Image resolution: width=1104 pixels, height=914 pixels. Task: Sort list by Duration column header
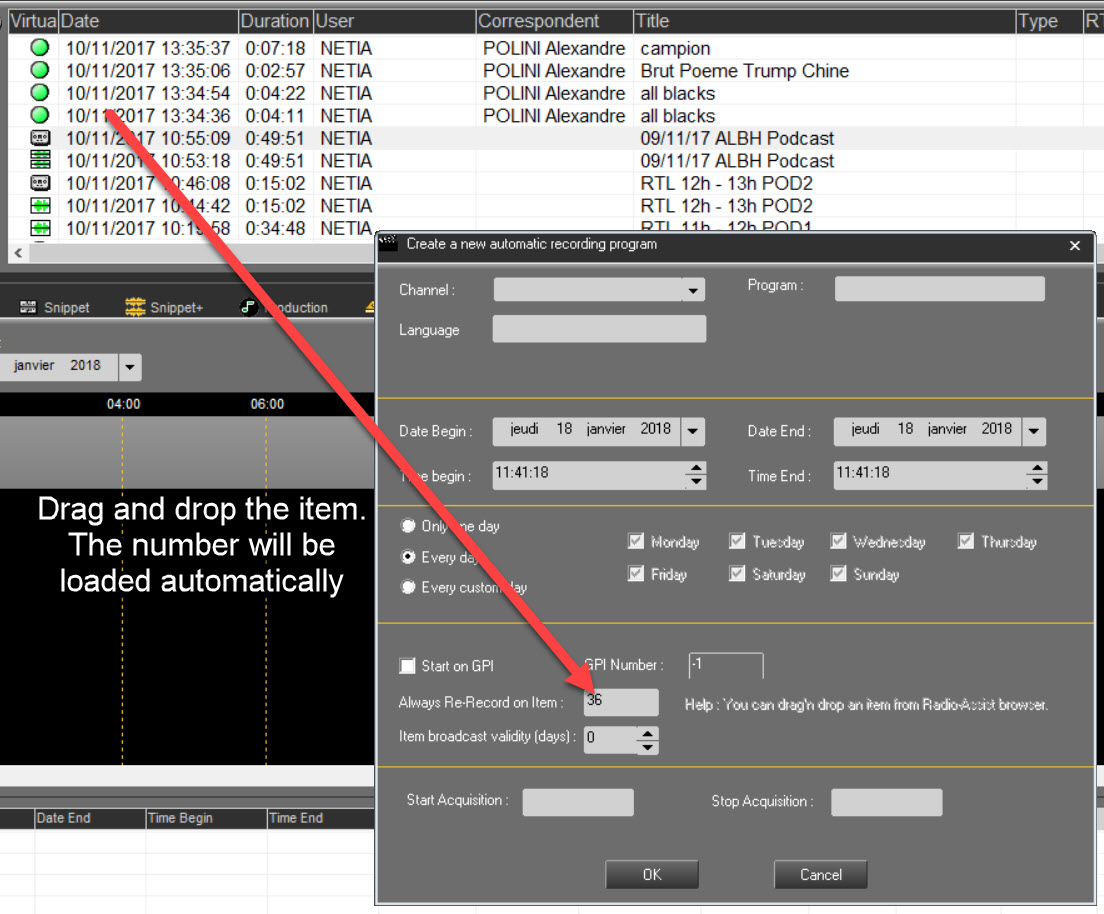(x=274, y=21)
